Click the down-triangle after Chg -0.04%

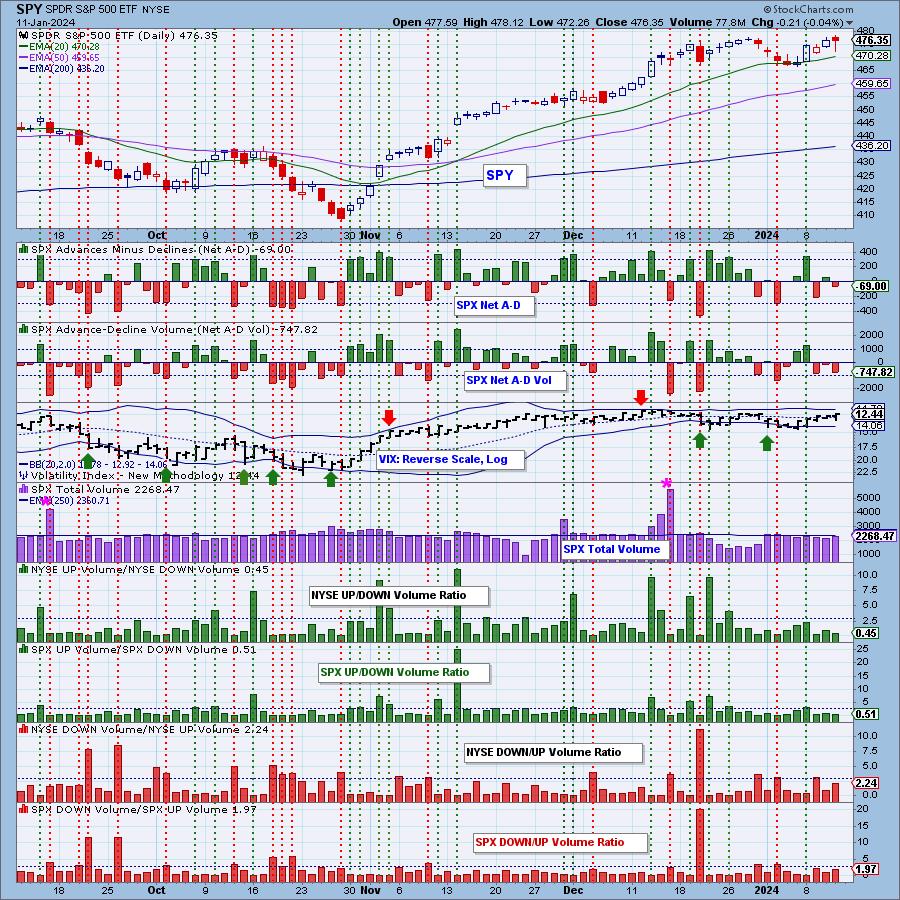[849, 24]
